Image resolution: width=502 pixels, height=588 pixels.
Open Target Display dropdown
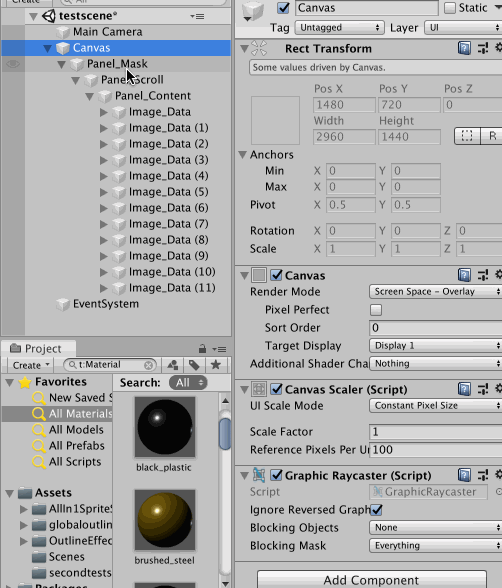[x=435, y=345]
